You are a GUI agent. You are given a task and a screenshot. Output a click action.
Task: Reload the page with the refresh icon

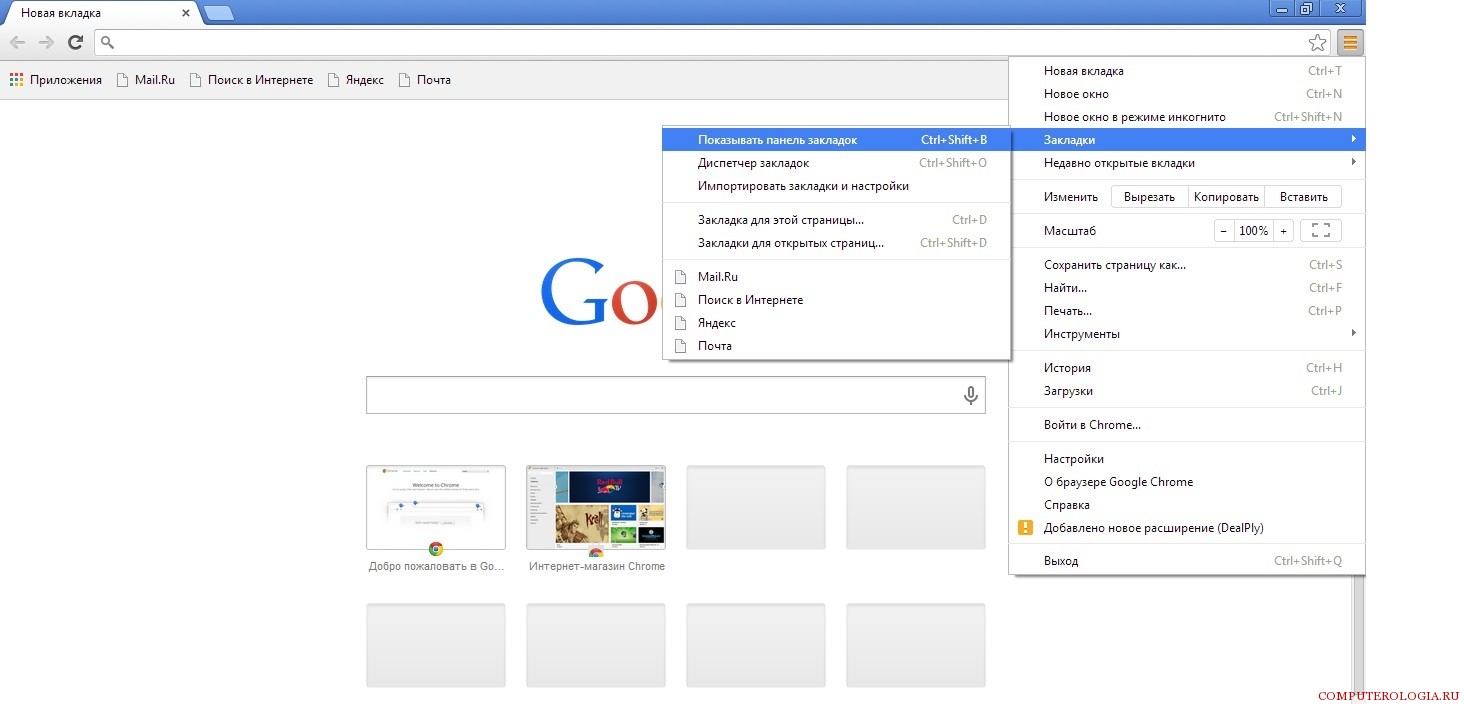[75, 42]
